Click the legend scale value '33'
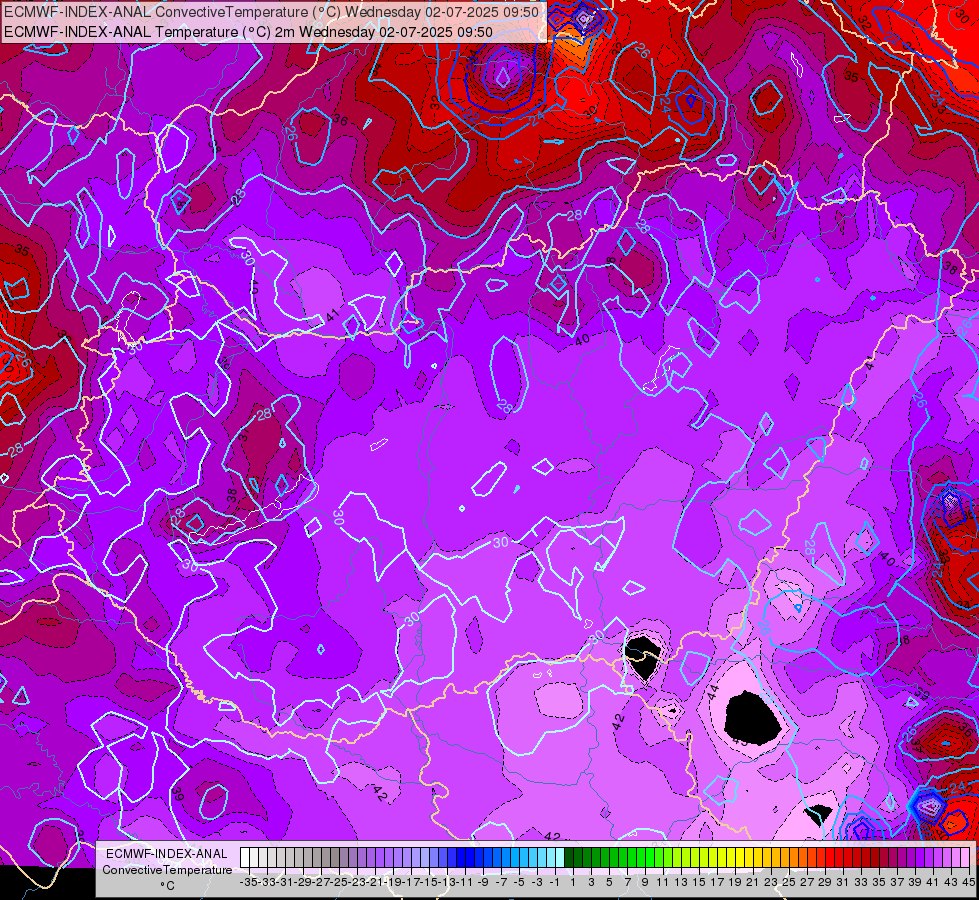The height and width of the screenshot is (900, 979). click(x=861, y=883)
